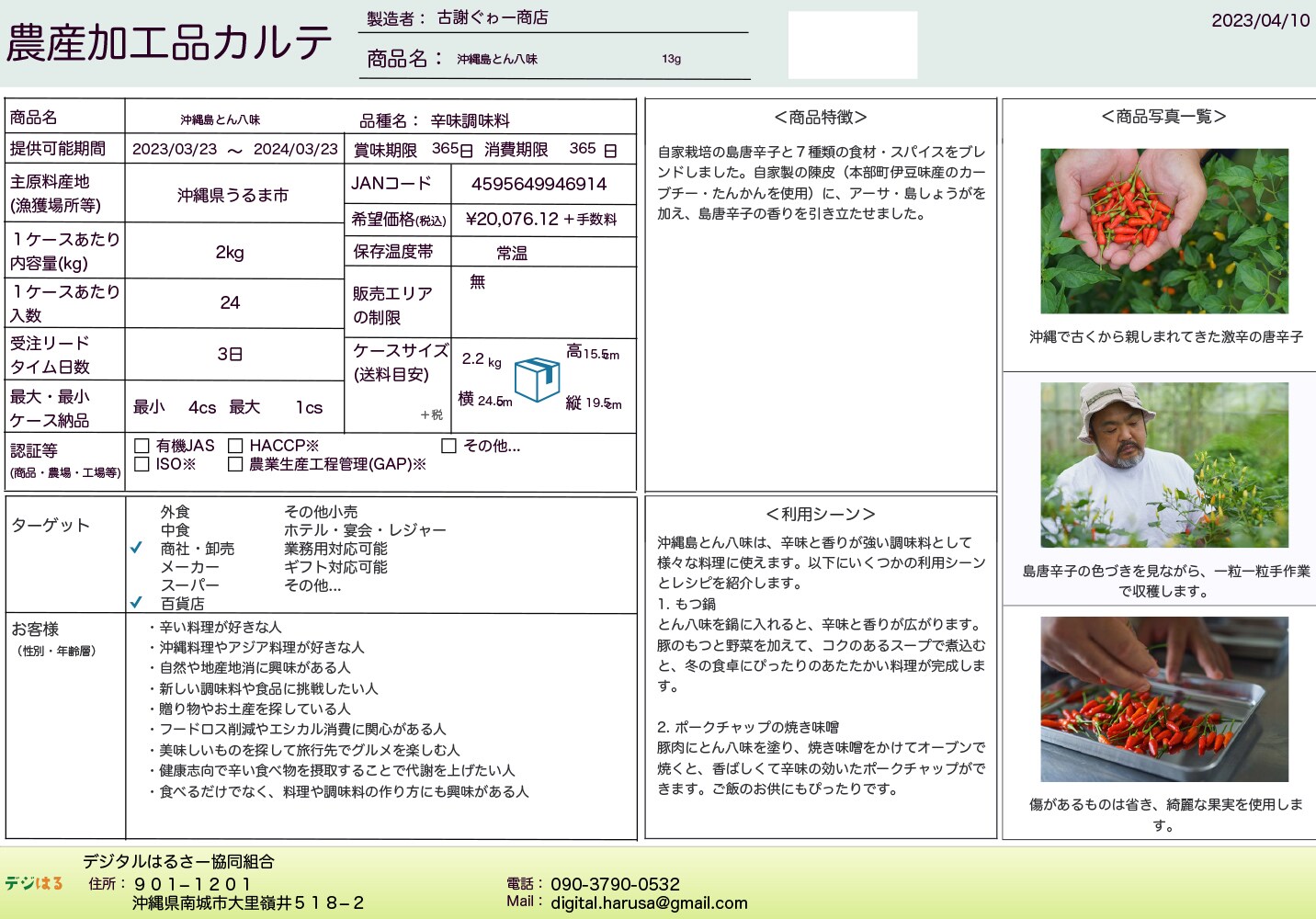Tick the HACCP checkbox
This screenshot has width=1316, height=919.
tap(235, 446)
